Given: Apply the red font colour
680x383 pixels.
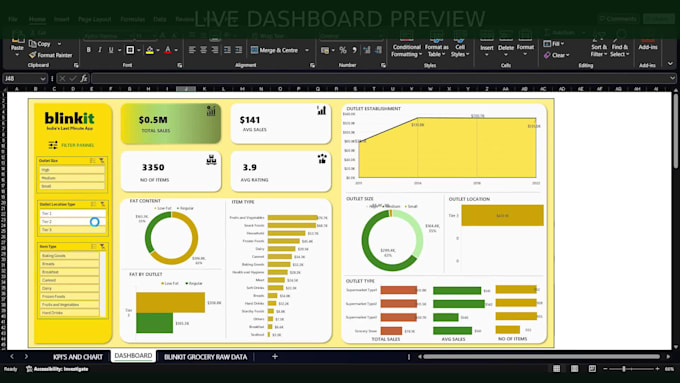Looking at the screenshot, I should [168, 50].
